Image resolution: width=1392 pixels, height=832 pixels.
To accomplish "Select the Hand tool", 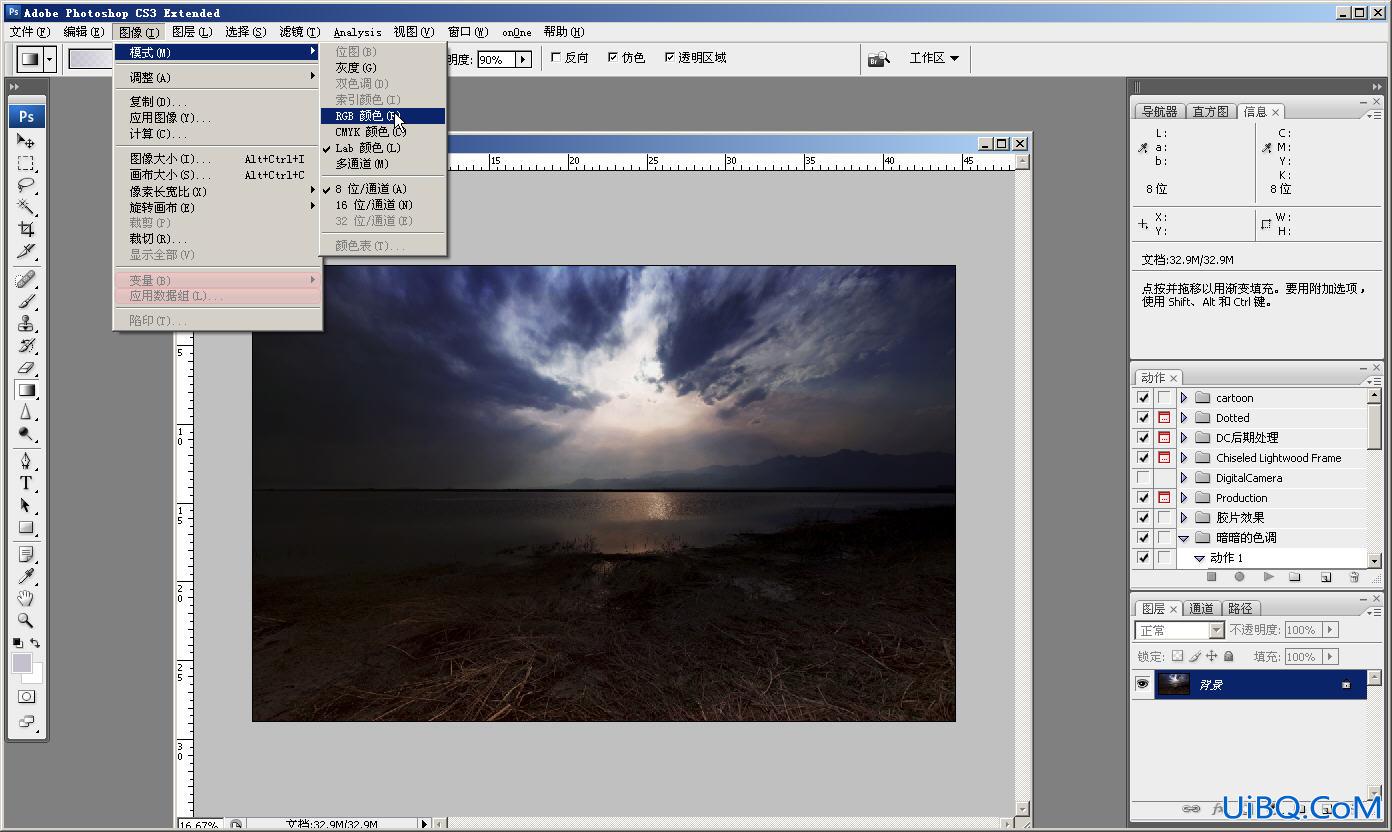I will (x=26, y=598).
